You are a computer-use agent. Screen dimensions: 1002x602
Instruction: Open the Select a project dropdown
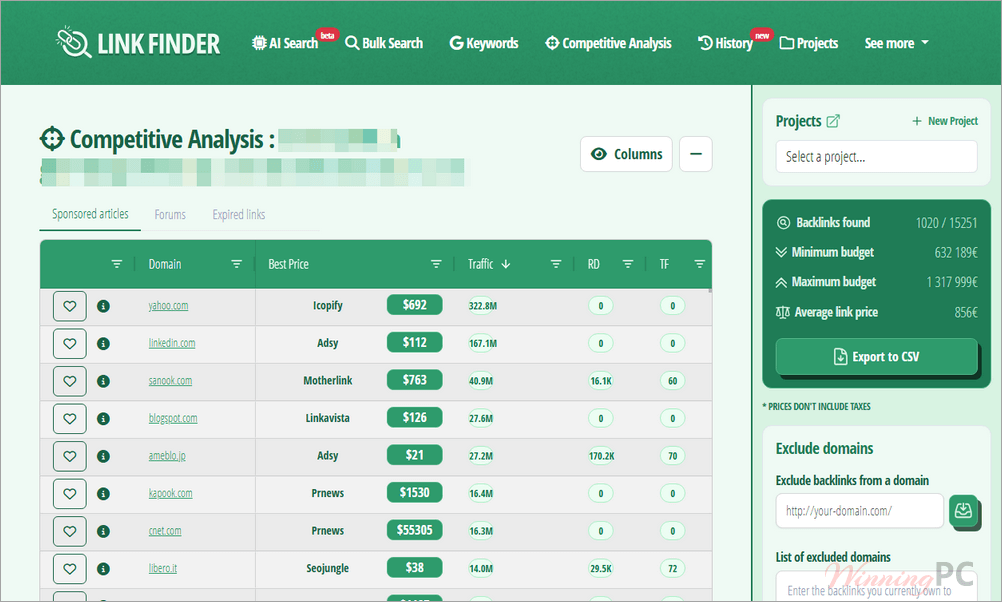[x=876, y=157]
